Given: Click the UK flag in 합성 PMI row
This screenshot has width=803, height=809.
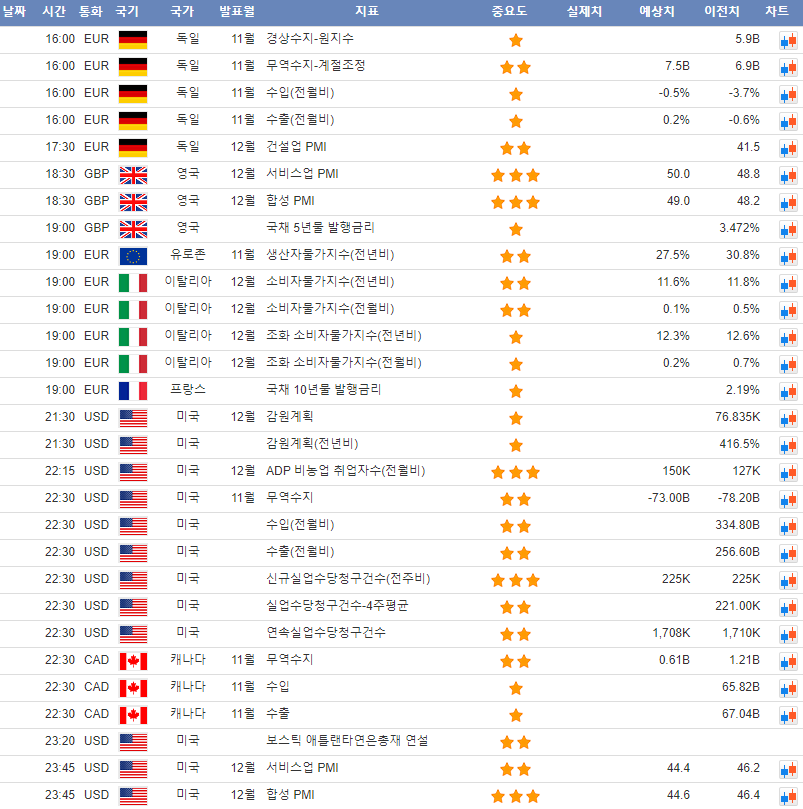Looking at the screenshot, I should [132, 201].
